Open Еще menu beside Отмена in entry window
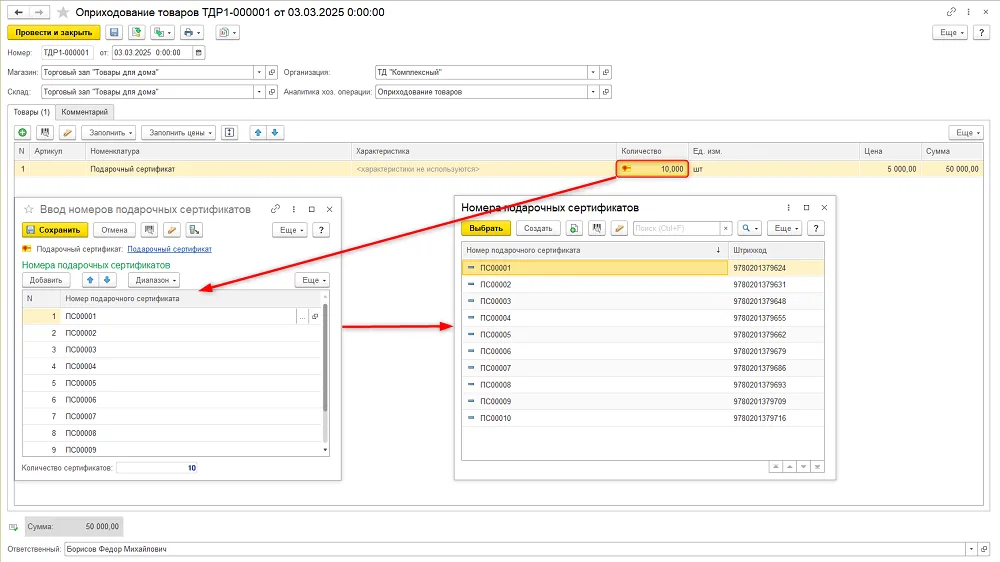 tap(290, 230)
